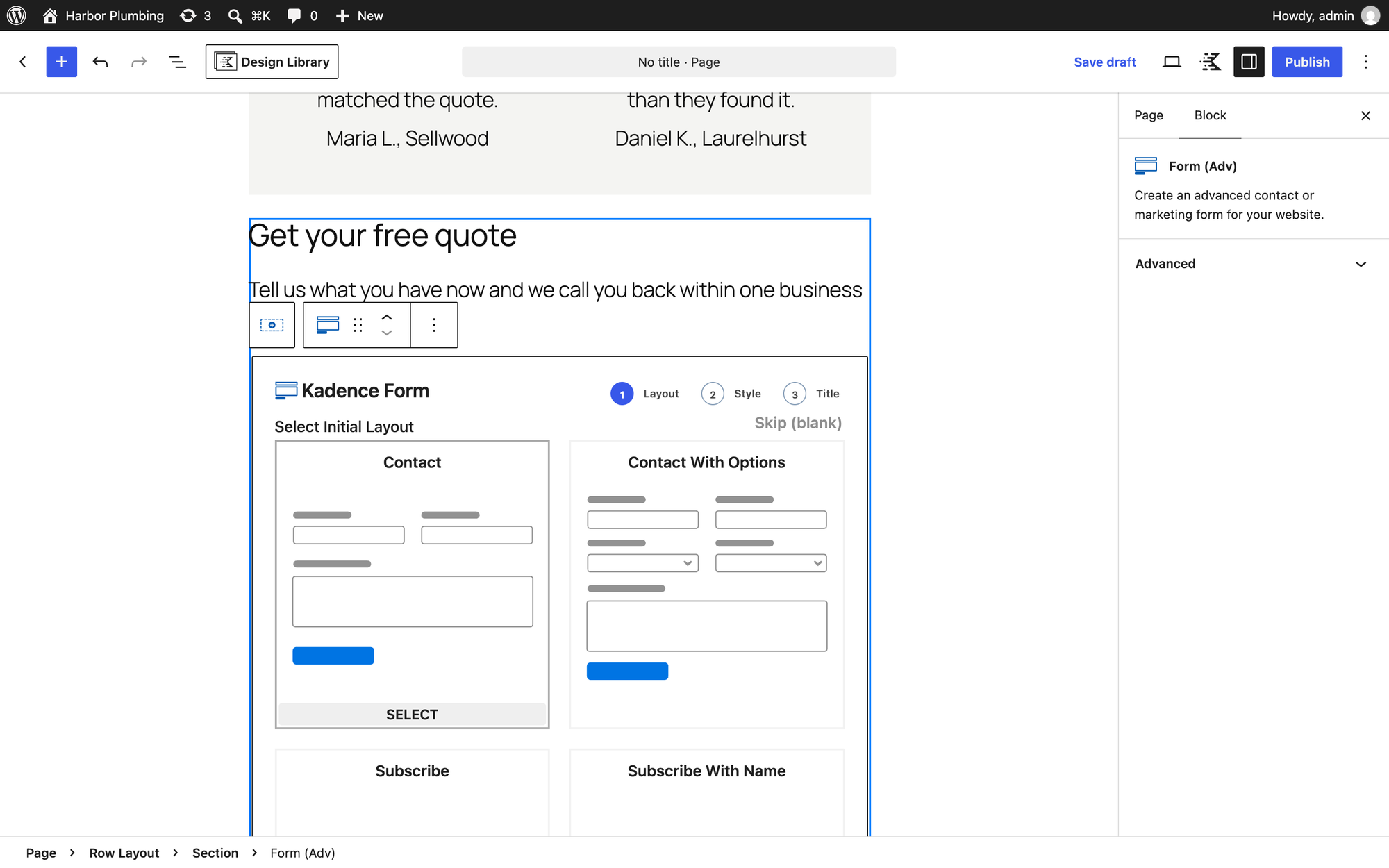This screenshot has height=868, width=1389.
Task: Open the updates indicator showing 3
Action: tap(195, 15)
